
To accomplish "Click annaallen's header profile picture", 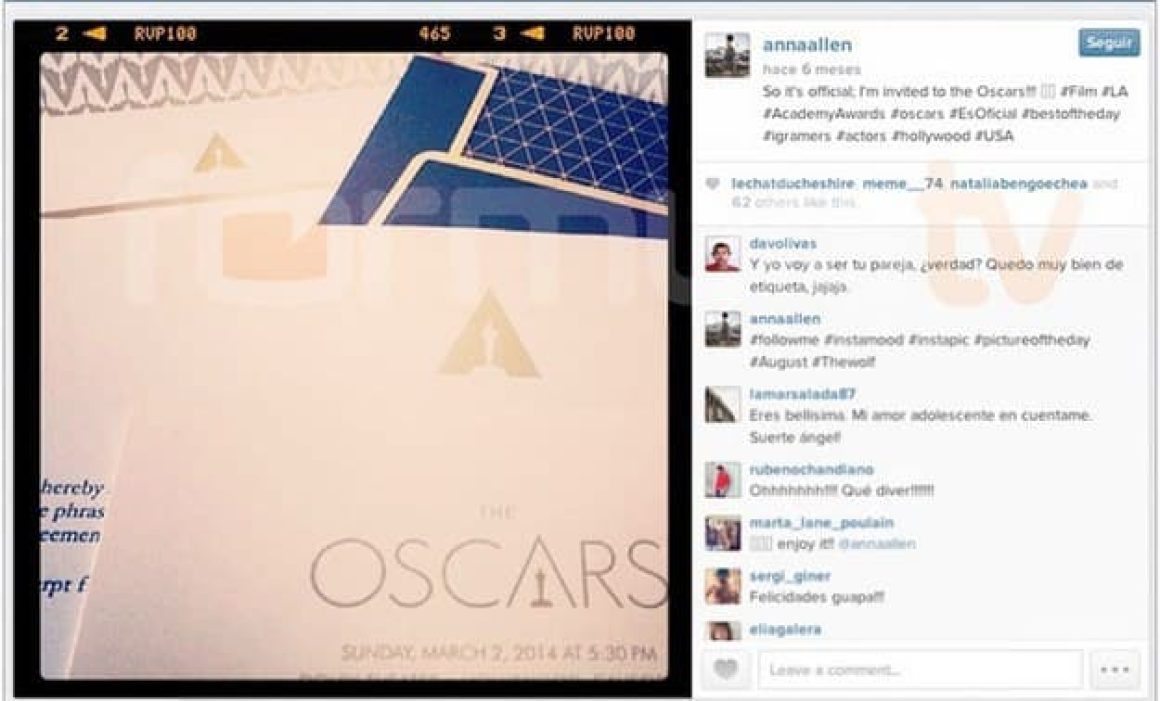I will coord(726,55).
